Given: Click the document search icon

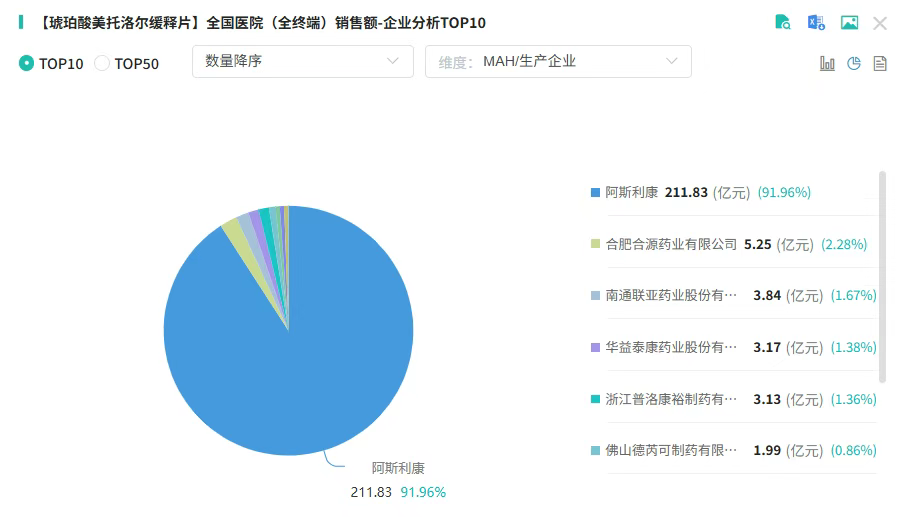Looking at the screenshot, I should [783, 23].
